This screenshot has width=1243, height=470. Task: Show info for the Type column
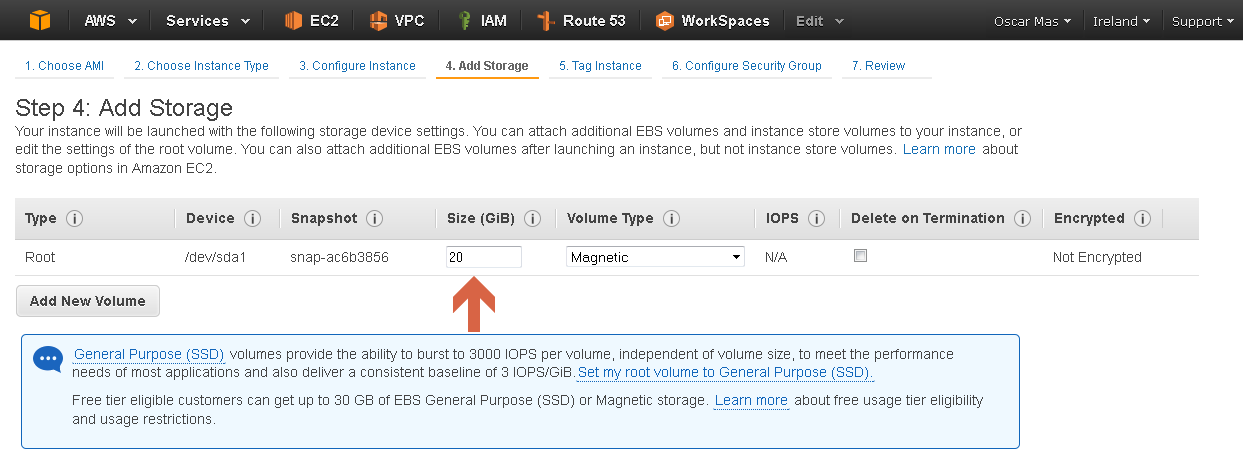click(74, 219)
